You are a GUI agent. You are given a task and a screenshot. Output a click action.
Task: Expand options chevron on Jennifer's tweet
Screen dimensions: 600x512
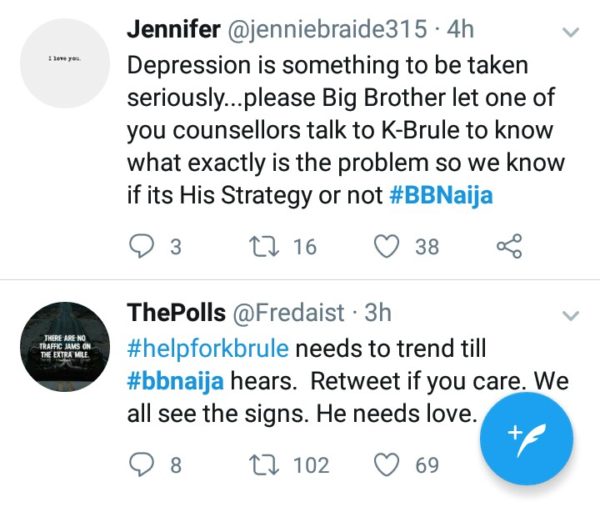pos(571,32)
